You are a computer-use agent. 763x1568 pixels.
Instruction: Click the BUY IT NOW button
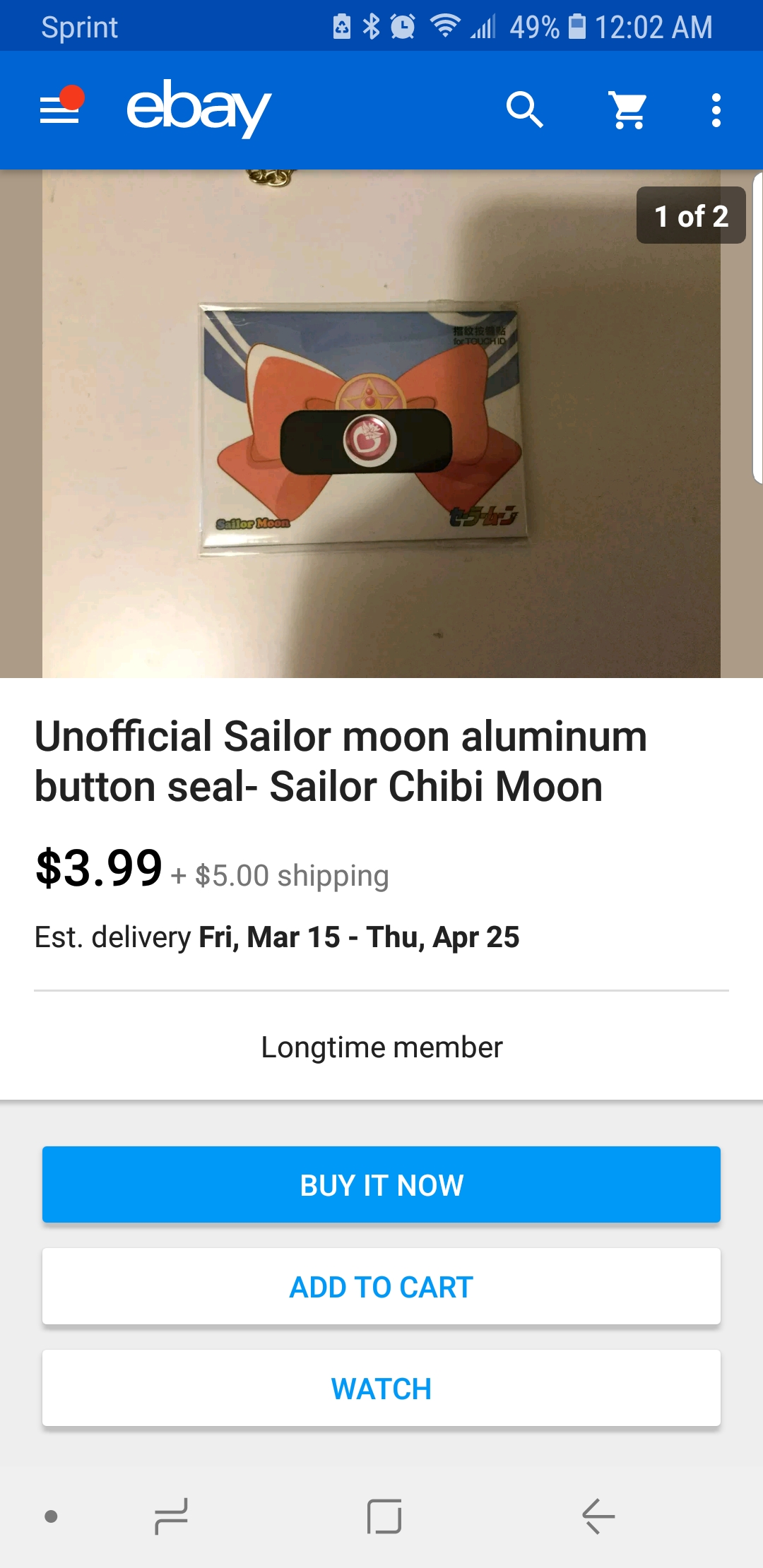(381, 1184)
